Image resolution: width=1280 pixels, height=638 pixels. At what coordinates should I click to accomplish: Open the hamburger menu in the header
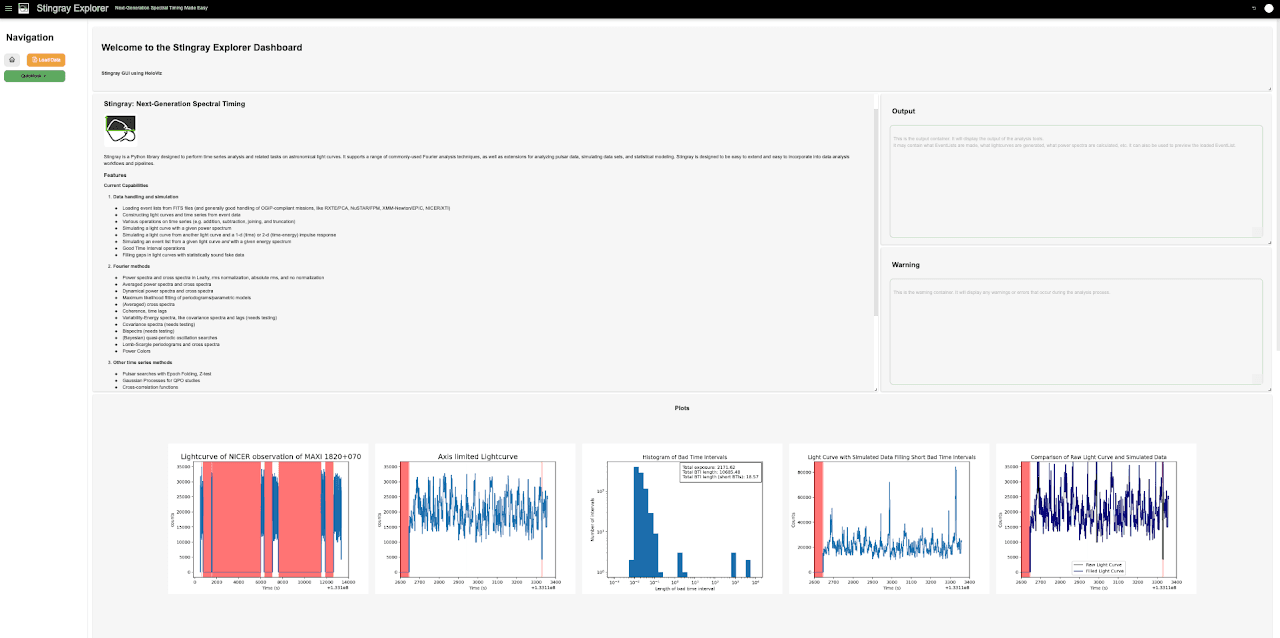9,8
